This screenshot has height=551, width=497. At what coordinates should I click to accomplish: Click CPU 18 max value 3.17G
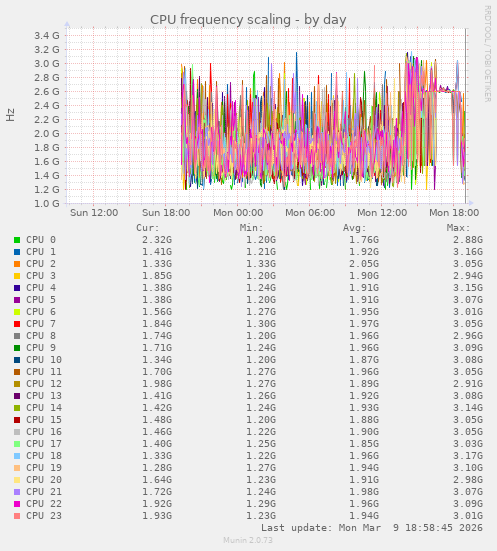(468, 456)
